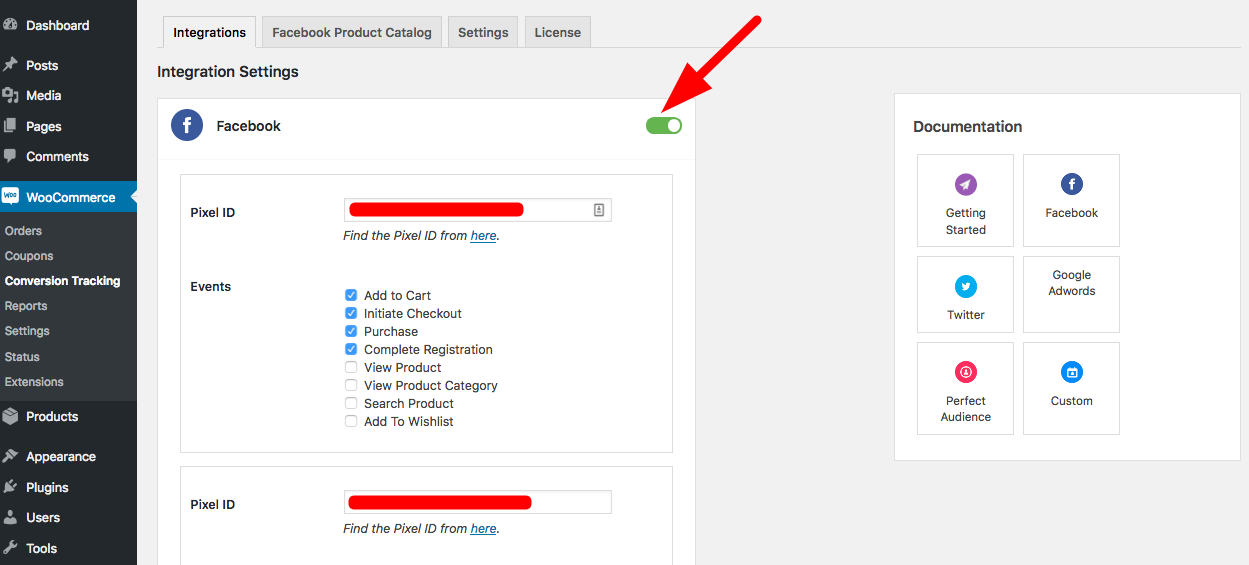The image size is (1249, 565).
Task: Click the Getting Started paper plane icon
Action: pos(965,184)
